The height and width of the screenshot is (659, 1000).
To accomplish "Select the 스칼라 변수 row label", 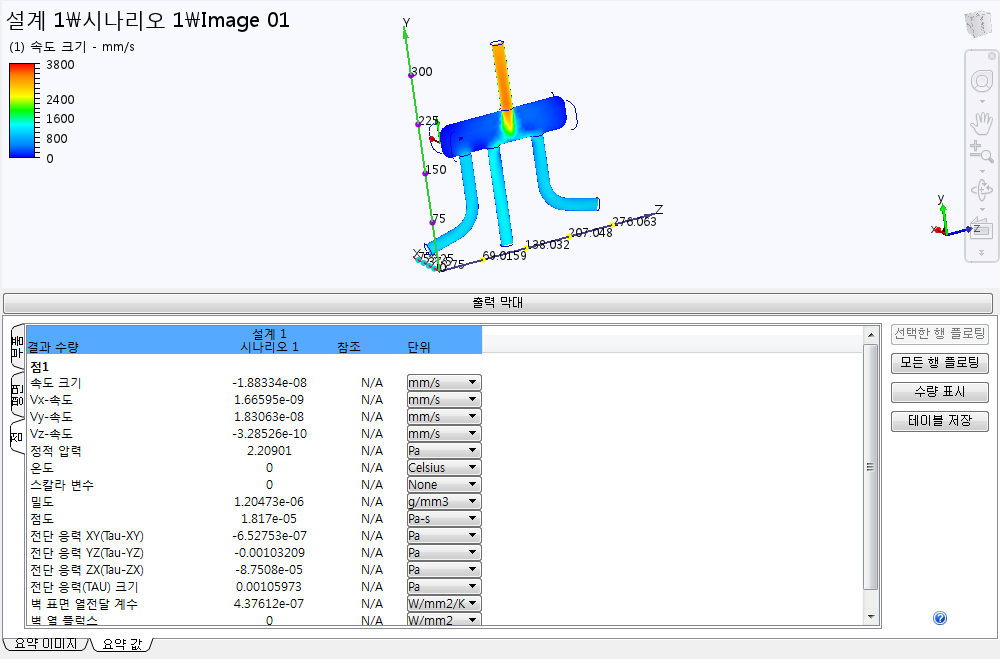I will pyautogui.click(x=62, y=485).
